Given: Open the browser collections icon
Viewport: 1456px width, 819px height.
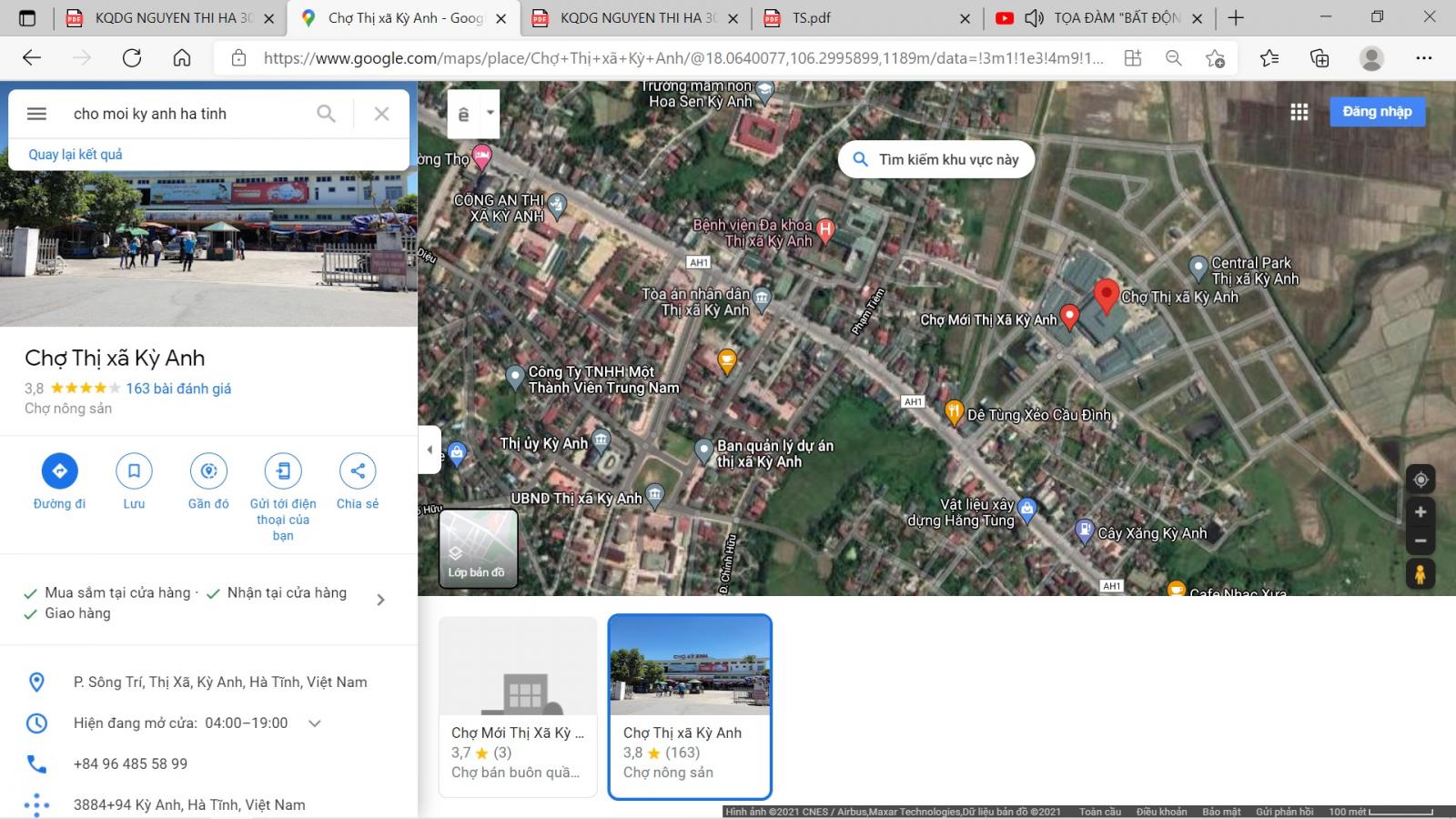Looking at the screenshot, I should click(1319, 58).
